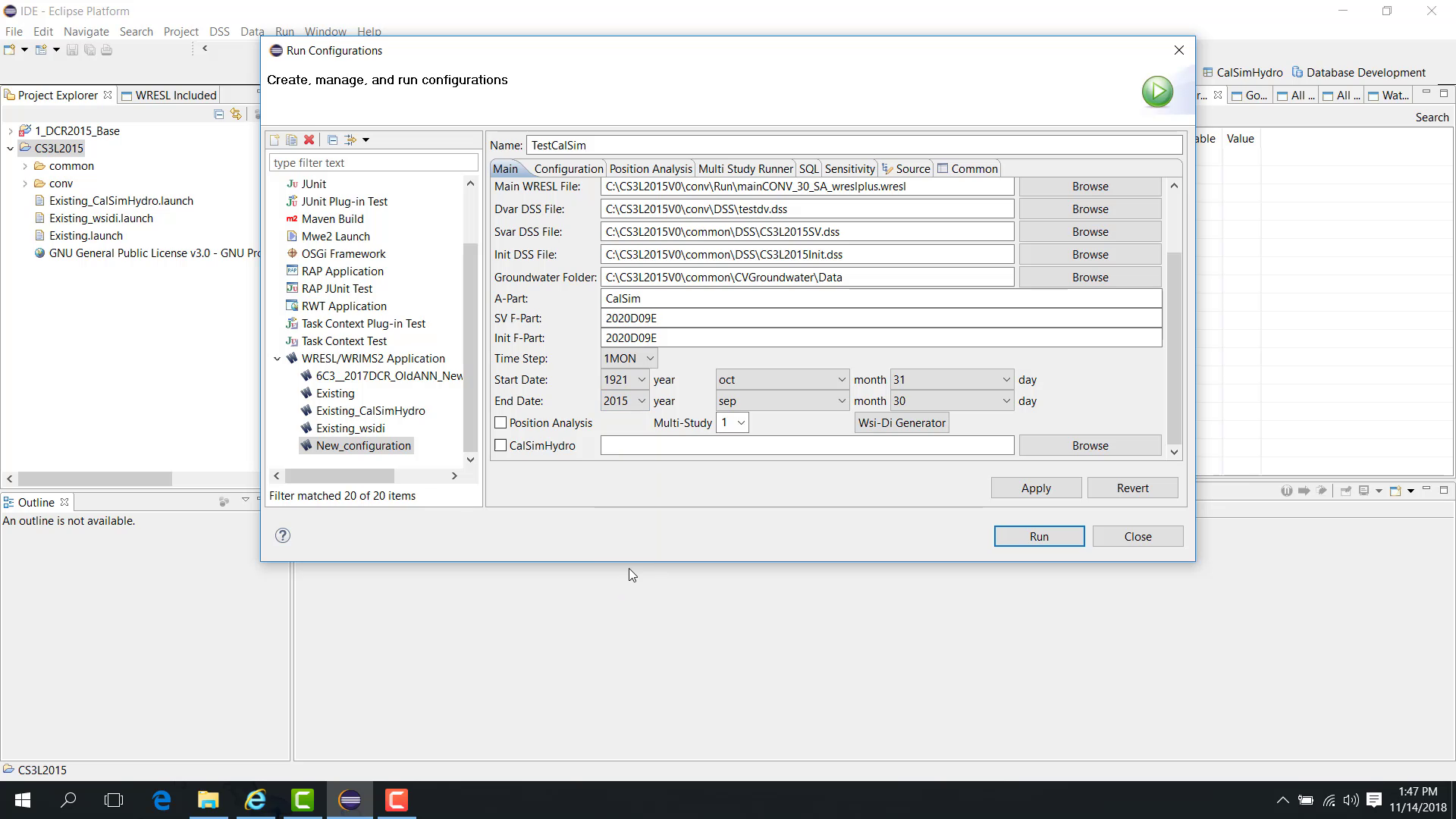Delete the selected launch configuration

point(309,140)
